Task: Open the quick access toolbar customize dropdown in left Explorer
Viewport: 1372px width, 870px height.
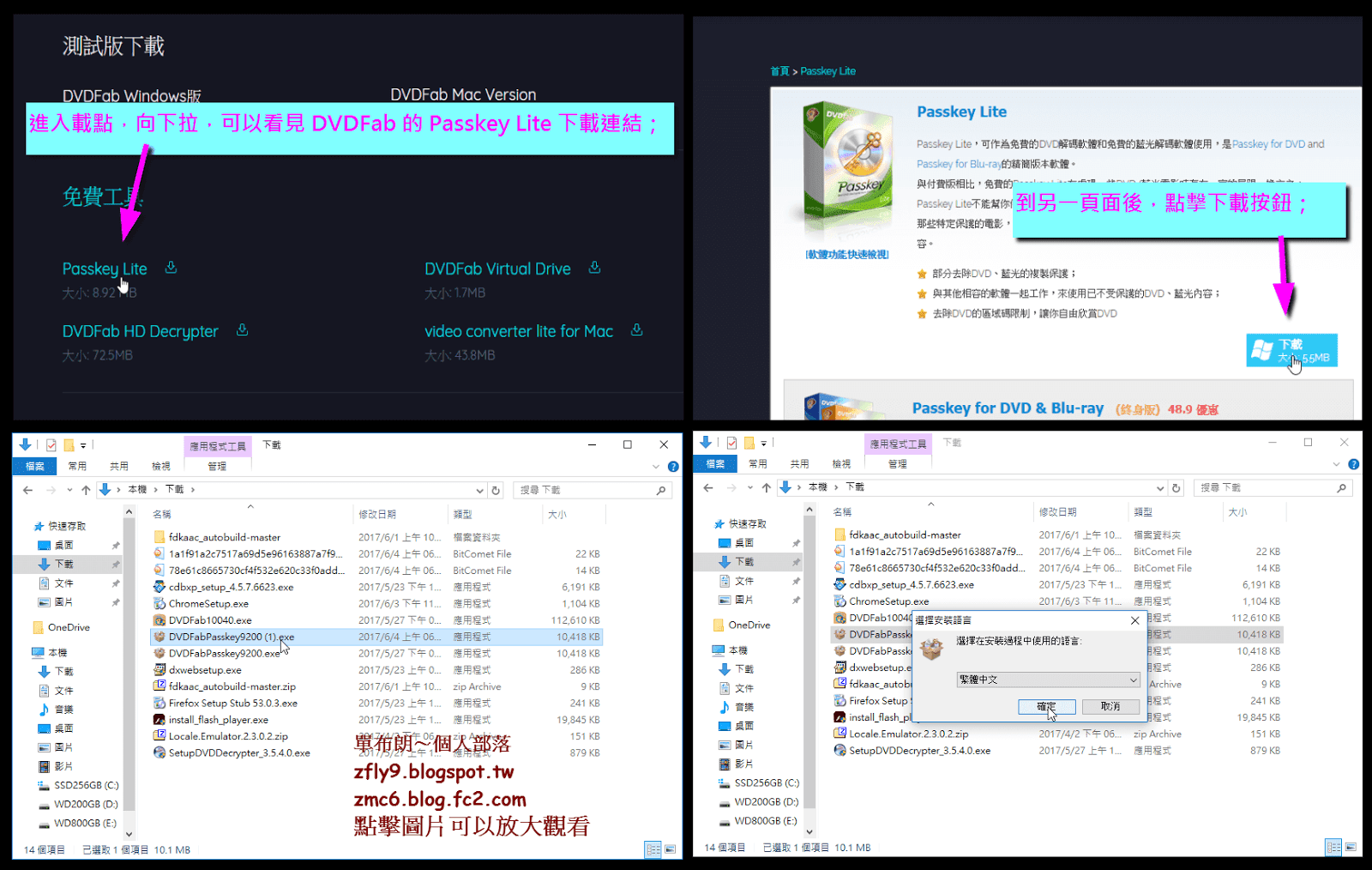Action: 83,445
